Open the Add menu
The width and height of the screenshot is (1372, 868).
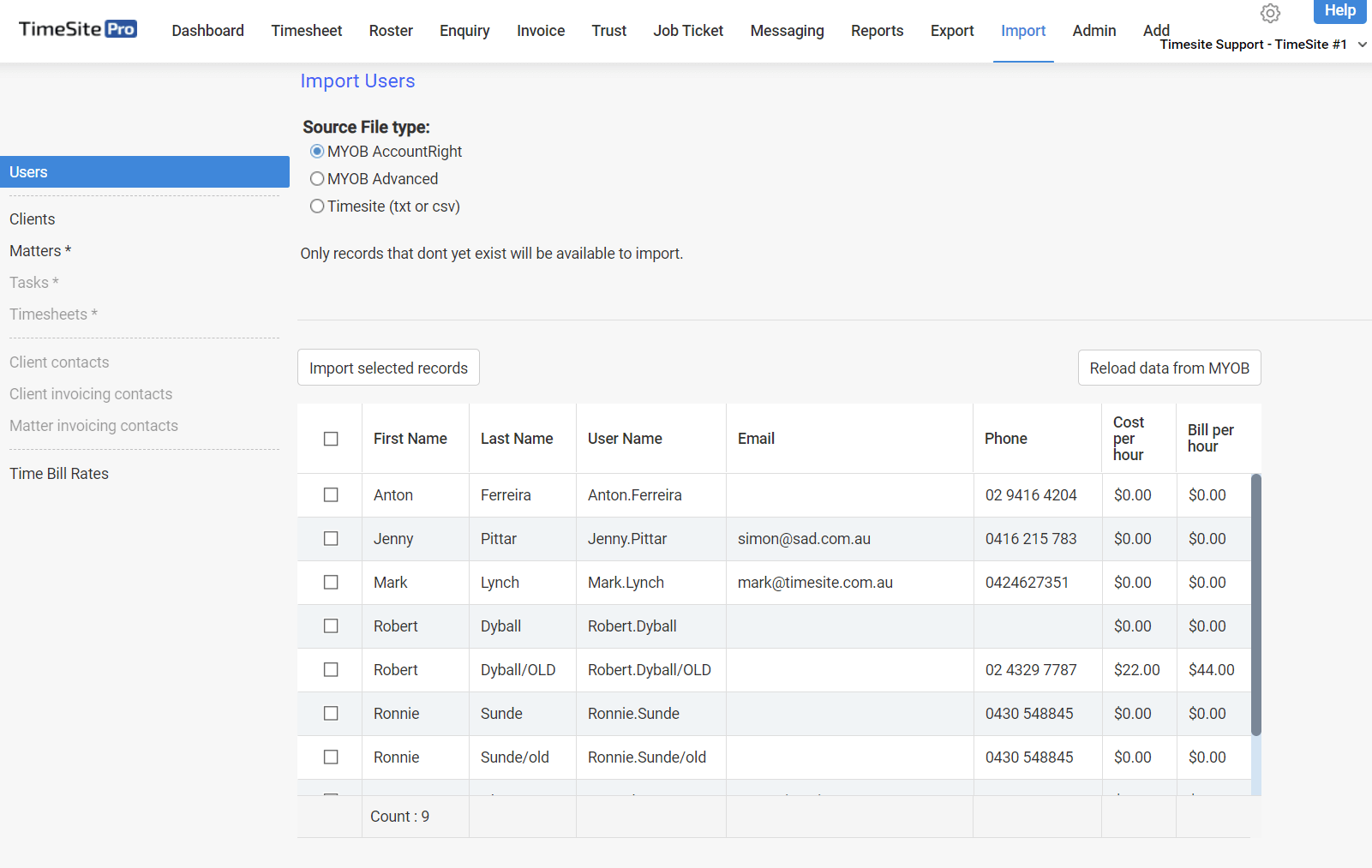(1156, 30)
